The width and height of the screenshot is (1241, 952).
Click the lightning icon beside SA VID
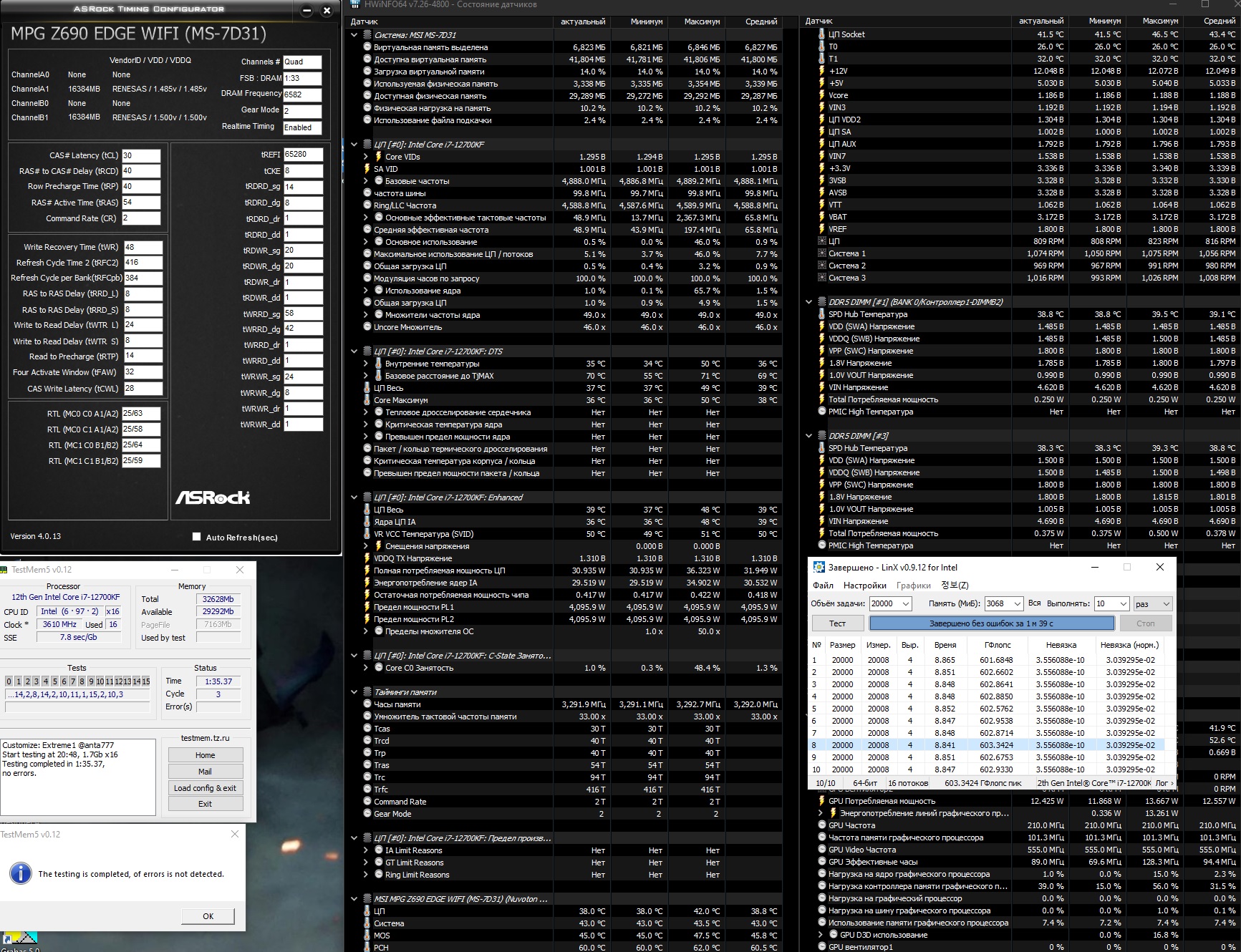pos(367,169)
